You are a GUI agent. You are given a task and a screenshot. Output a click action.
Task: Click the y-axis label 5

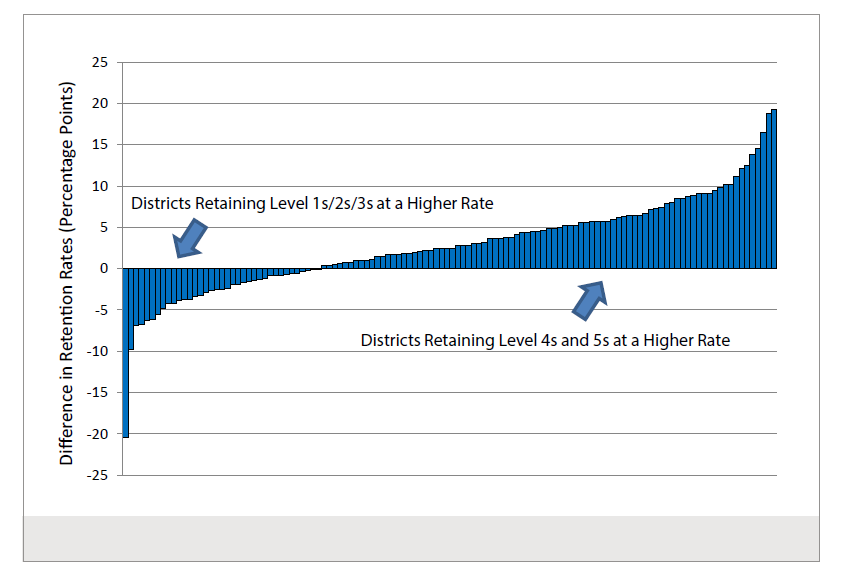104,227
